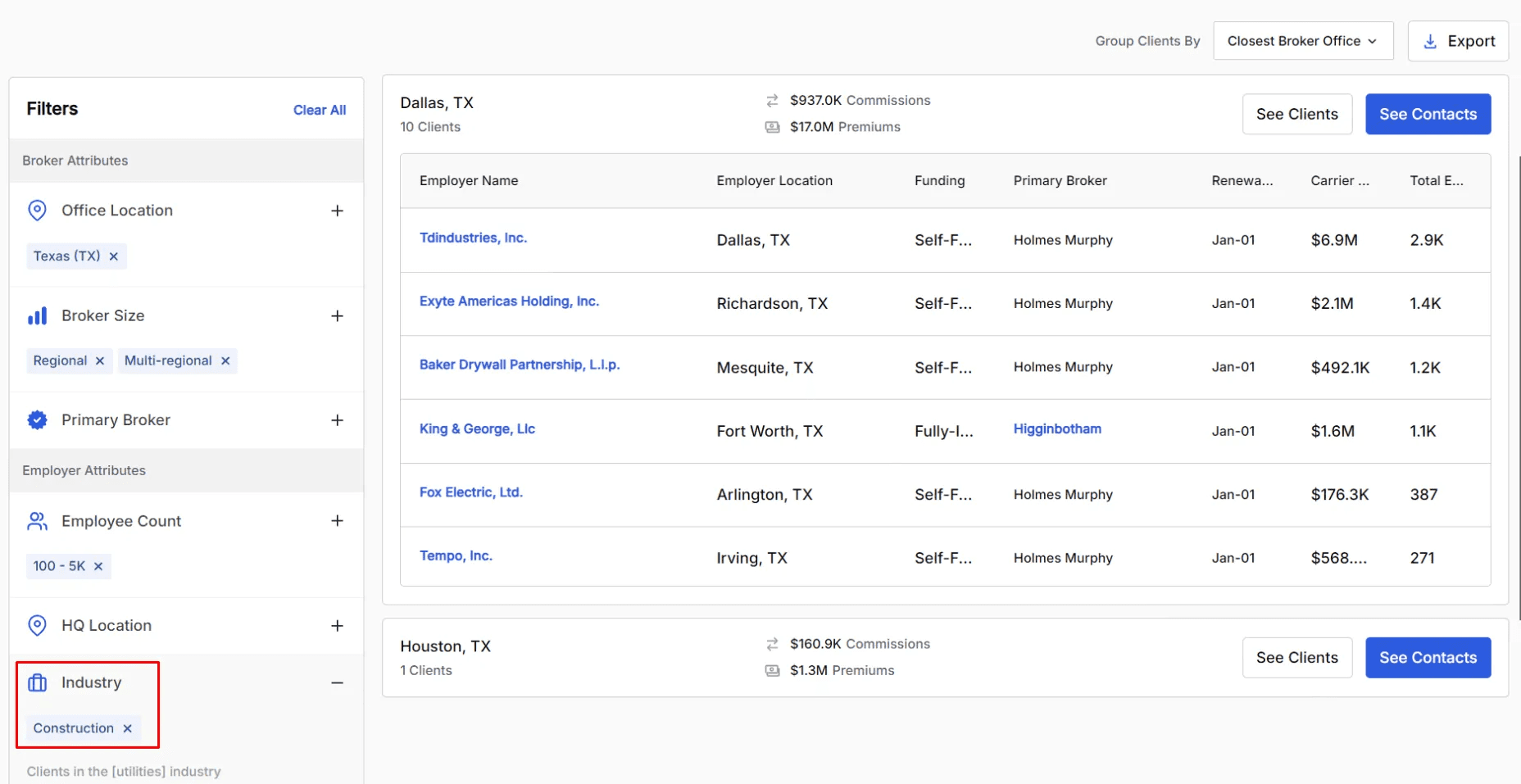This screenshot has width=1521, height=784.
Task: Select the Primary Broker badge icon
Action: pos(37,419)
